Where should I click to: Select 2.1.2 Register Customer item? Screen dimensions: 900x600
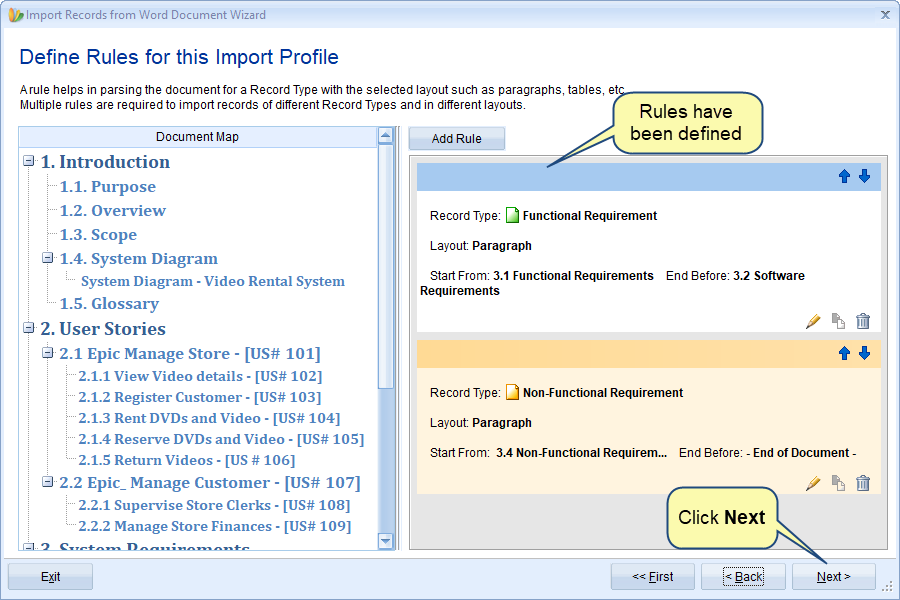tap(200, 397)
